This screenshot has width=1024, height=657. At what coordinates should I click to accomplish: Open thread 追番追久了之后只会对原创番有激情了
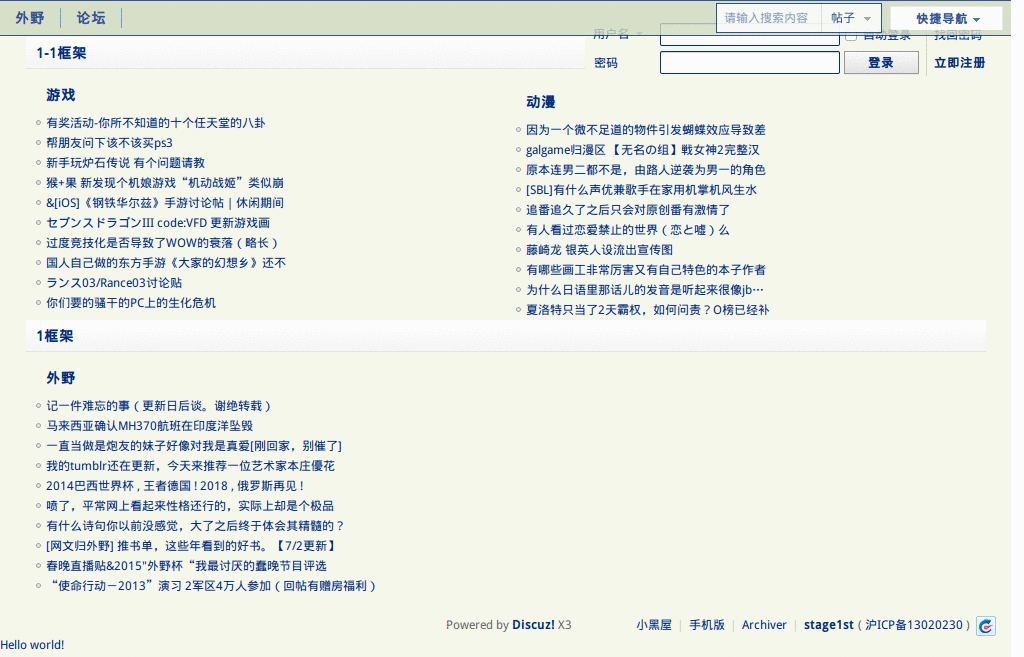click(628, 210)
